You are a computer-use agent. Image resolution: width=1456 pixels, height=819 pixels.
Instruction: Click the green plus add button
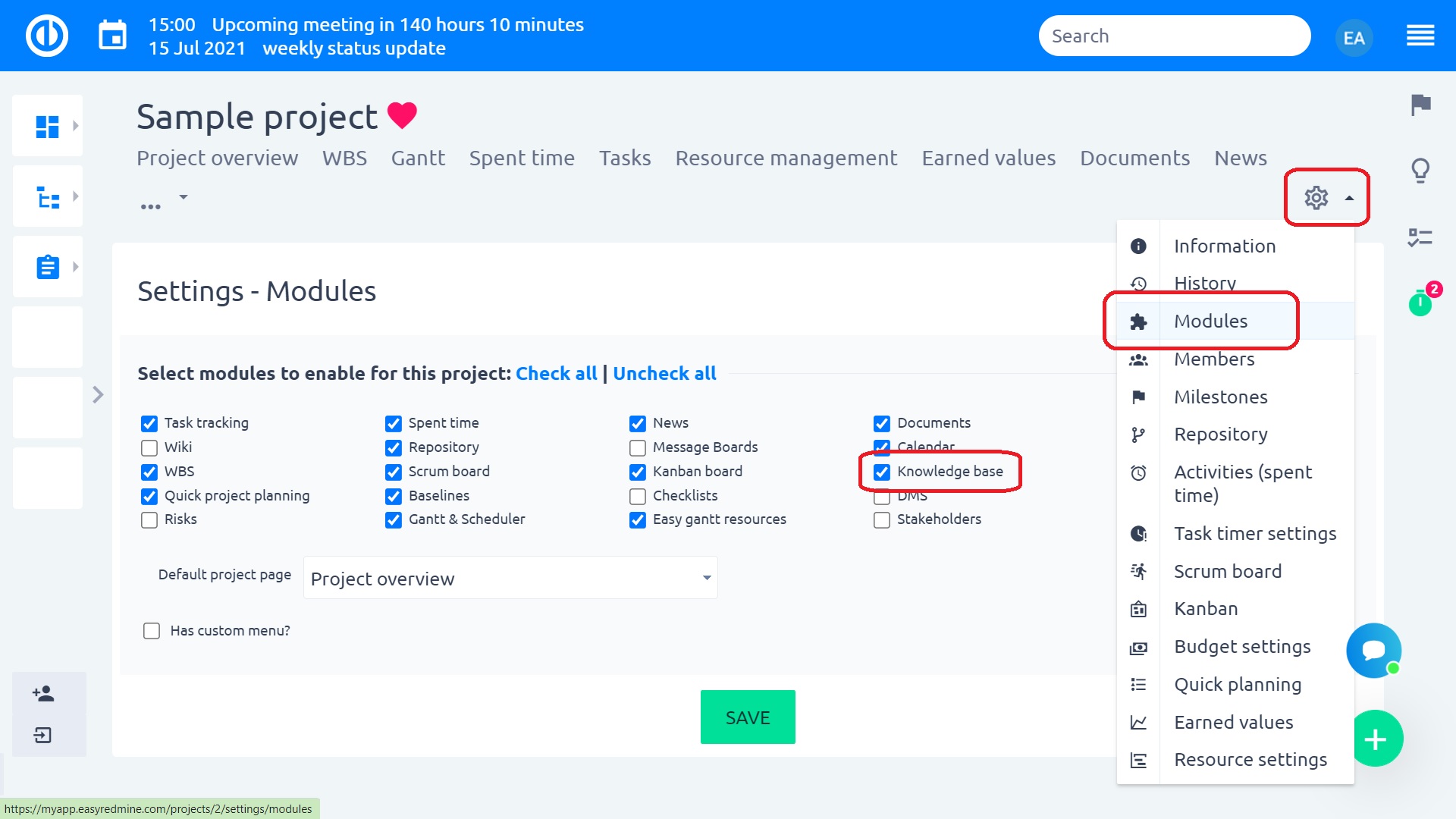(x=1376, y=739)
